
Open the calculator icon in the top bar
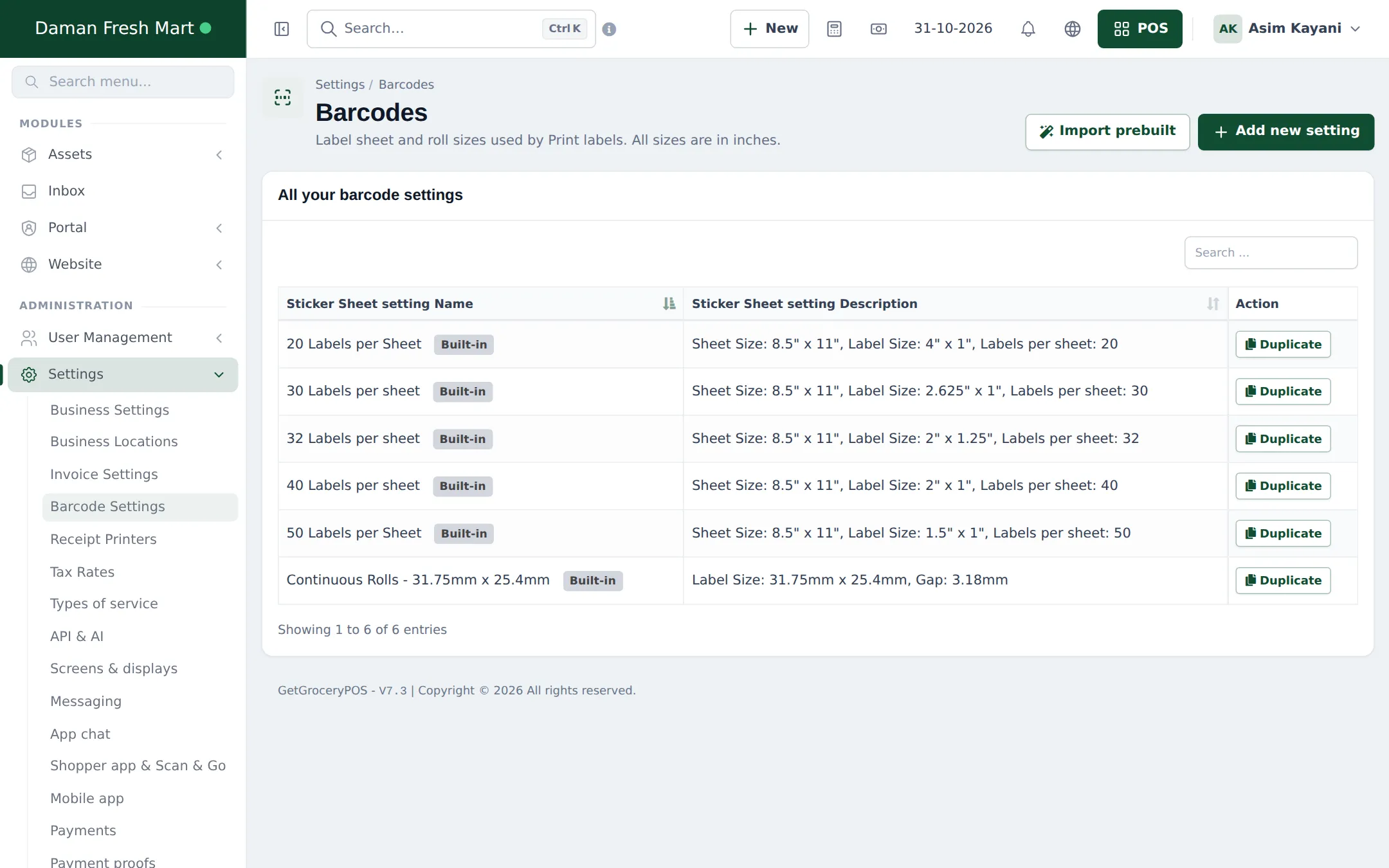(834, 29)
